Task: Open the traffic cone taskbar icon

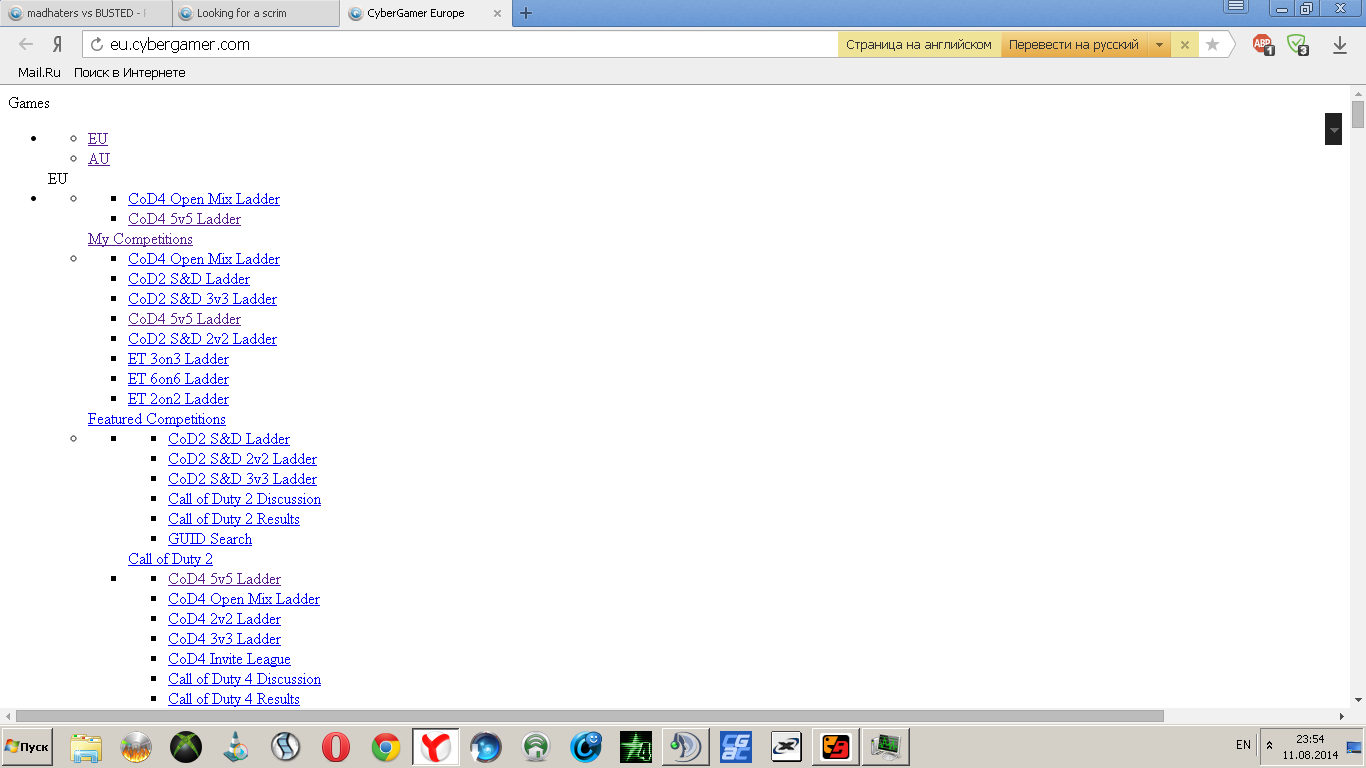Action: tap(236, 746)
